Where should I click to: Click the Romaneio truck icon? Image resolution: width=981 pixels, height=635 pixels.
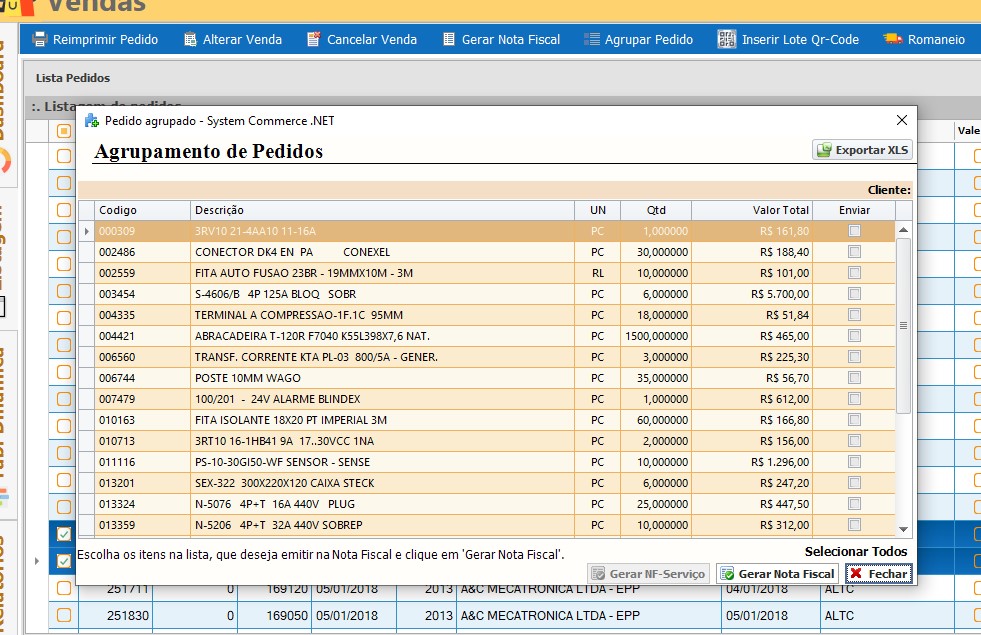pyautogui.click(x=893, y=40)
